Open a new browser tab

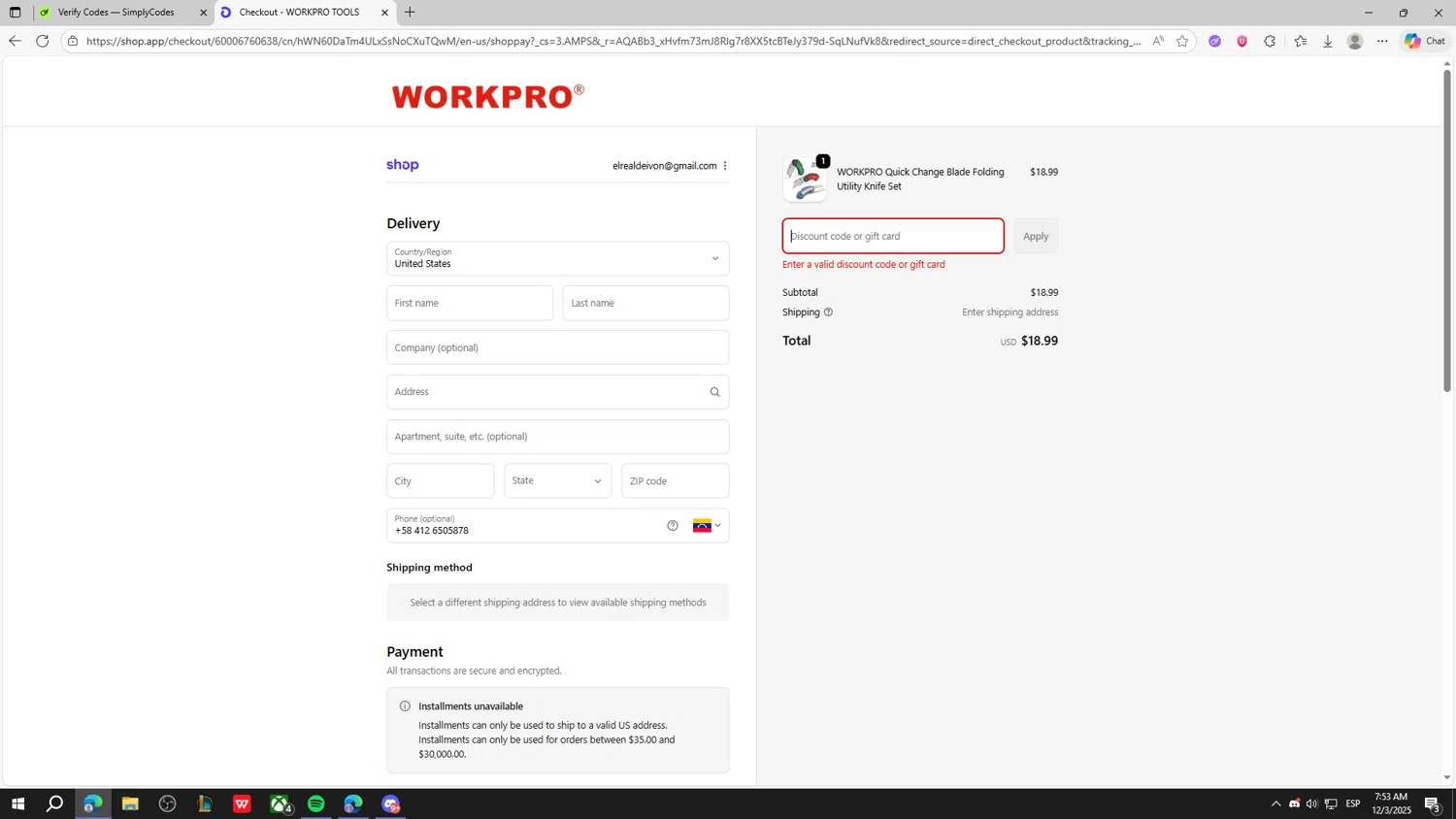point(410,13)
